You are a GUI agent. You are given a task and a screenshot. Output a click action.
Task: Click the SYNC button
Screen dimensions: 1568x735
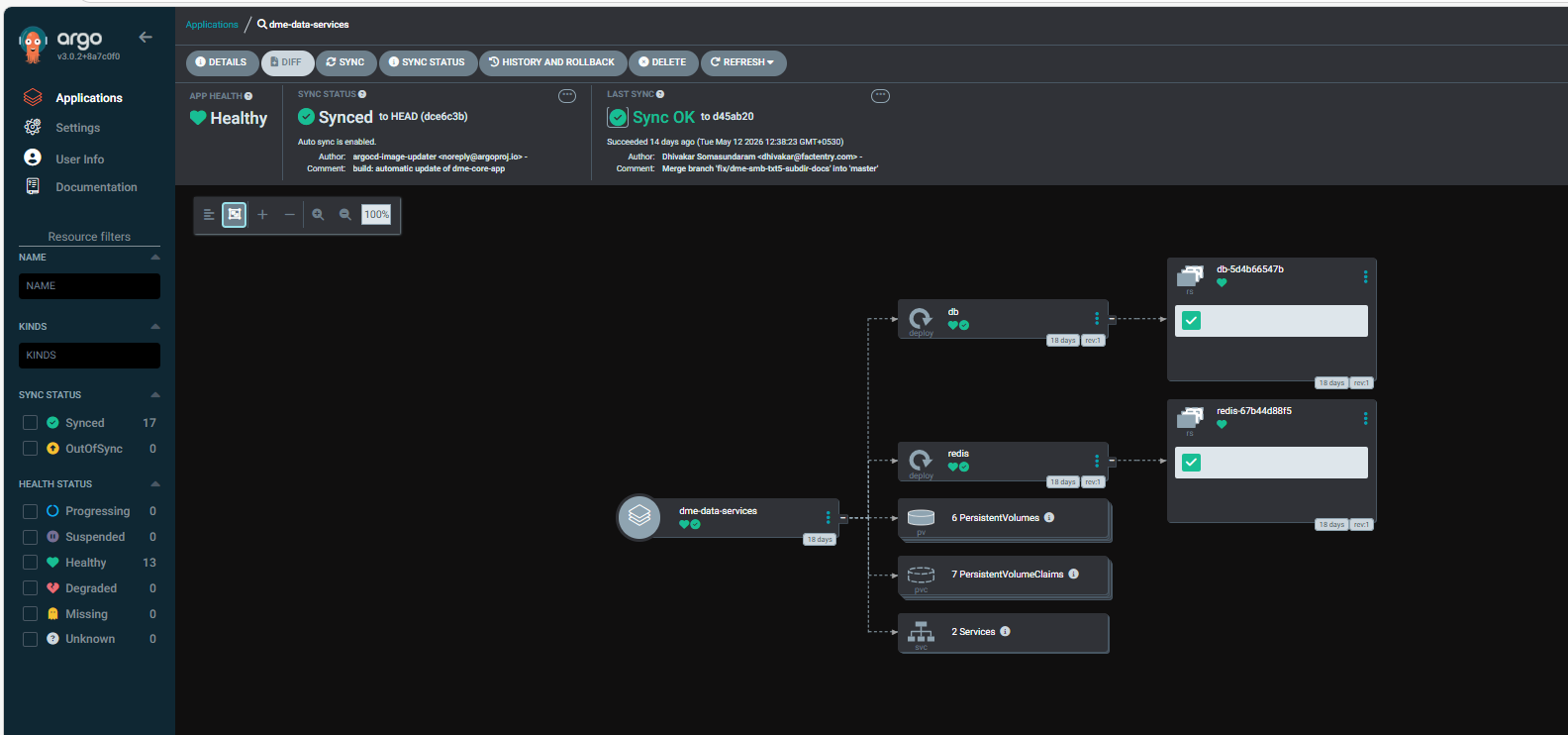345,62
